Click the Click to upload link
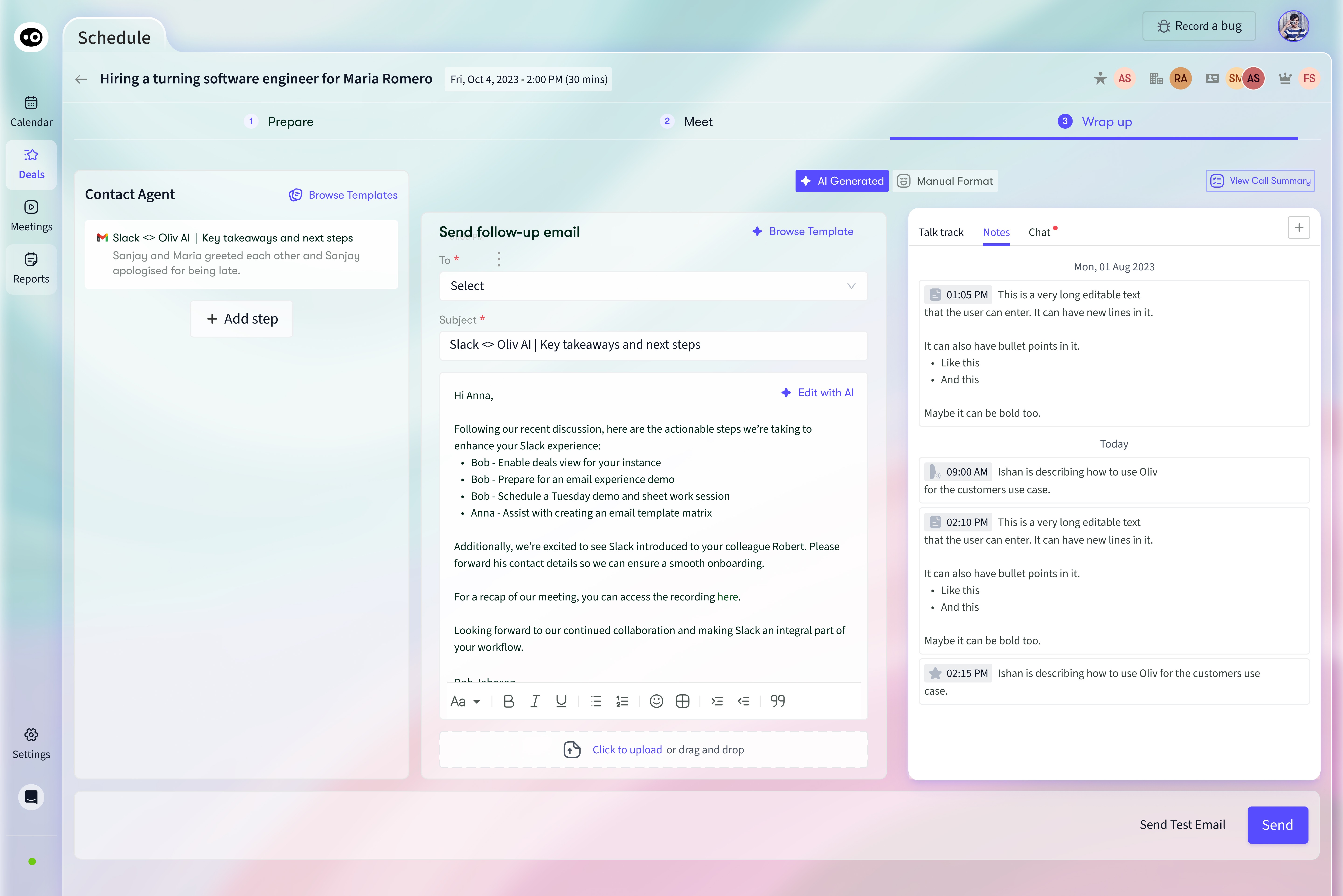The image size is (1343, 896). 627,750
